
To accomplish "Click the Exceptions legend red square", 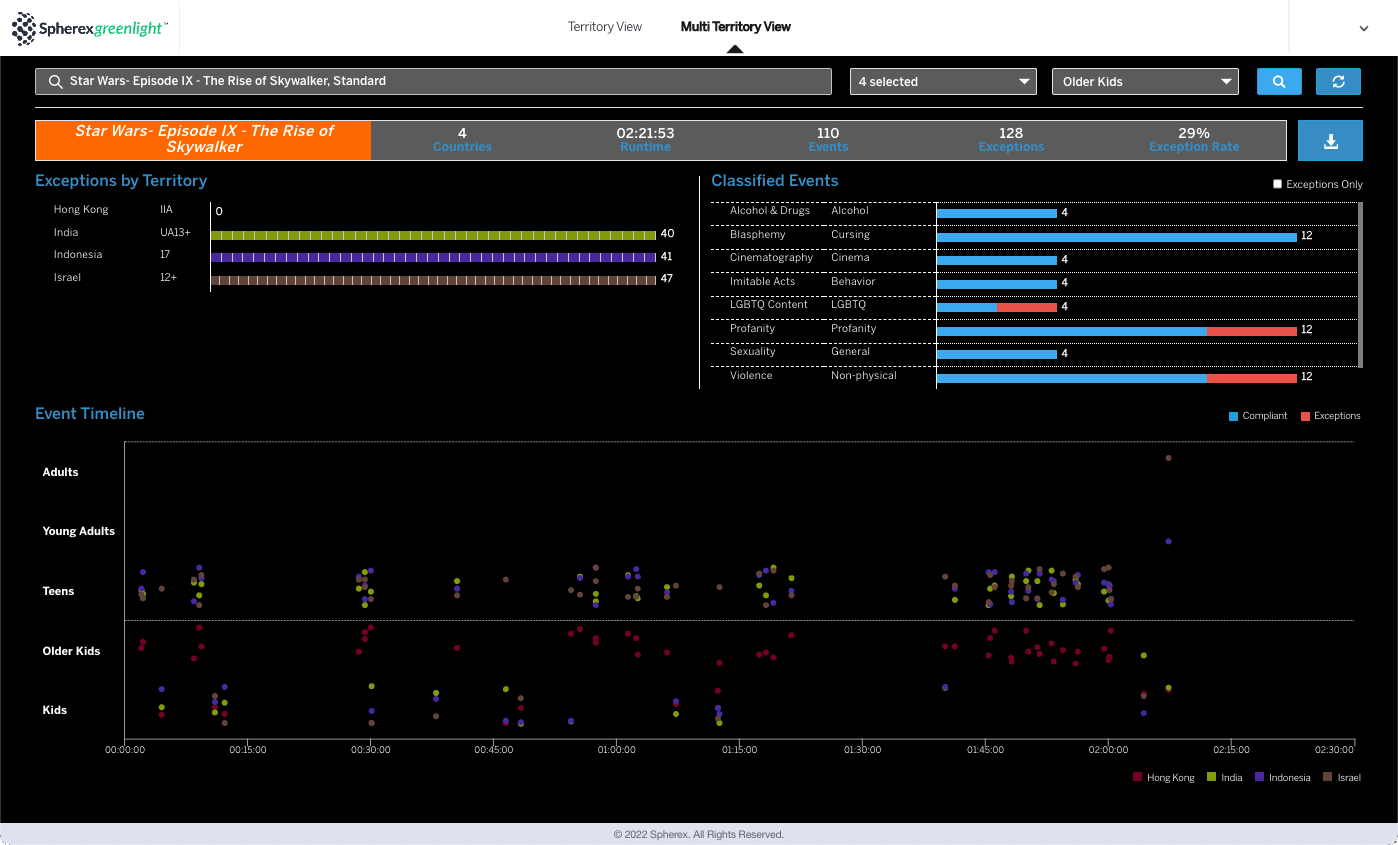I will point(1305,416).
